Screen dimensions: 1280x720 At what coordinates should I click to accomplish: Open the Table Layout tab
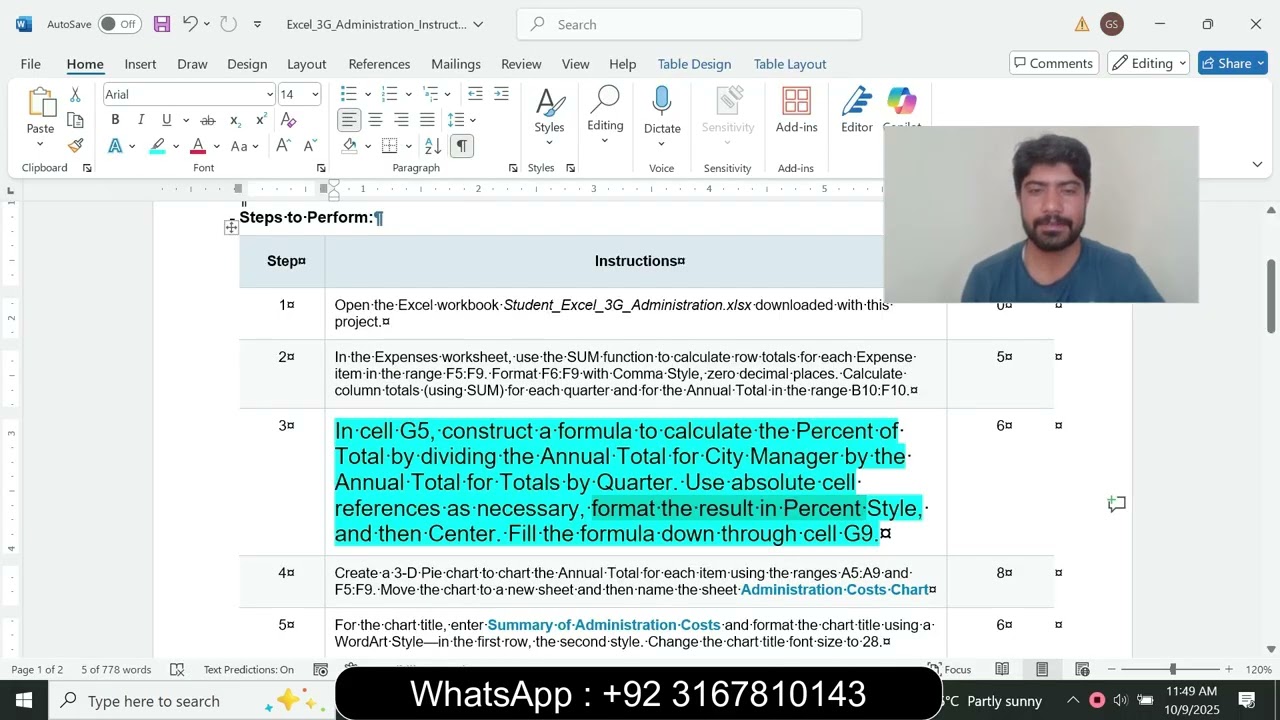[x=790, y=64]
